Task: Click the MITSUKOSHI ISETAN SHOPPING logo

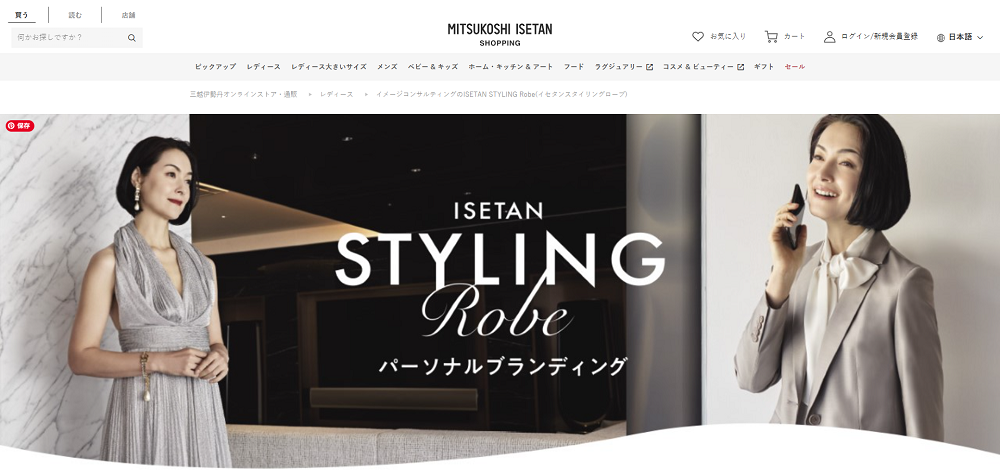Action: (500, 35)
